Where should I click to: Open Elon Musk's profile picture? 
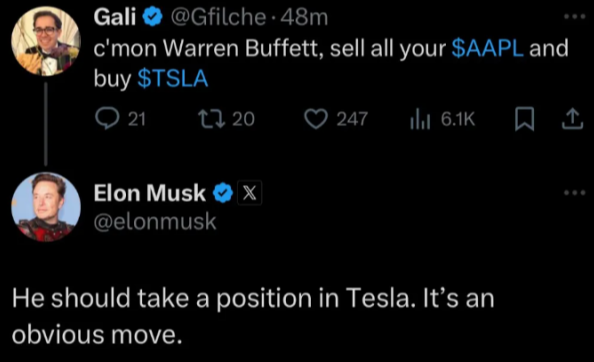click(46, 207)
